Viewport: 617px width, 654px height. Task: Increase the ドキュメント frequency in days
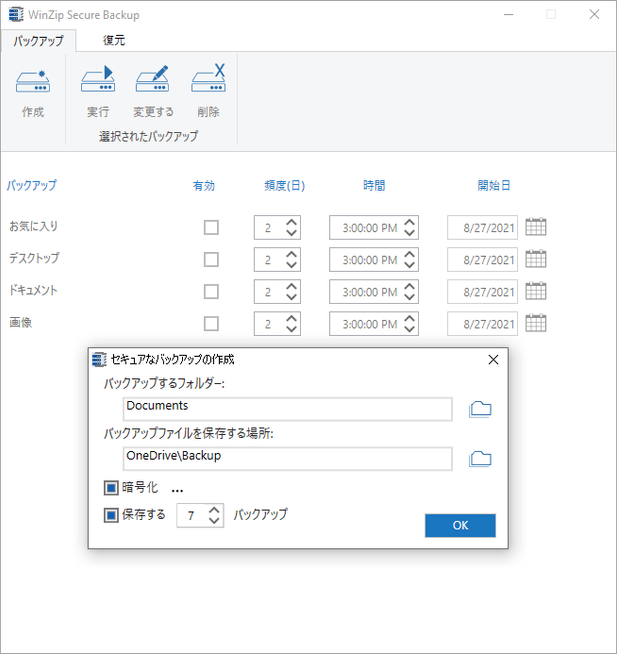[x=291, y=287]
